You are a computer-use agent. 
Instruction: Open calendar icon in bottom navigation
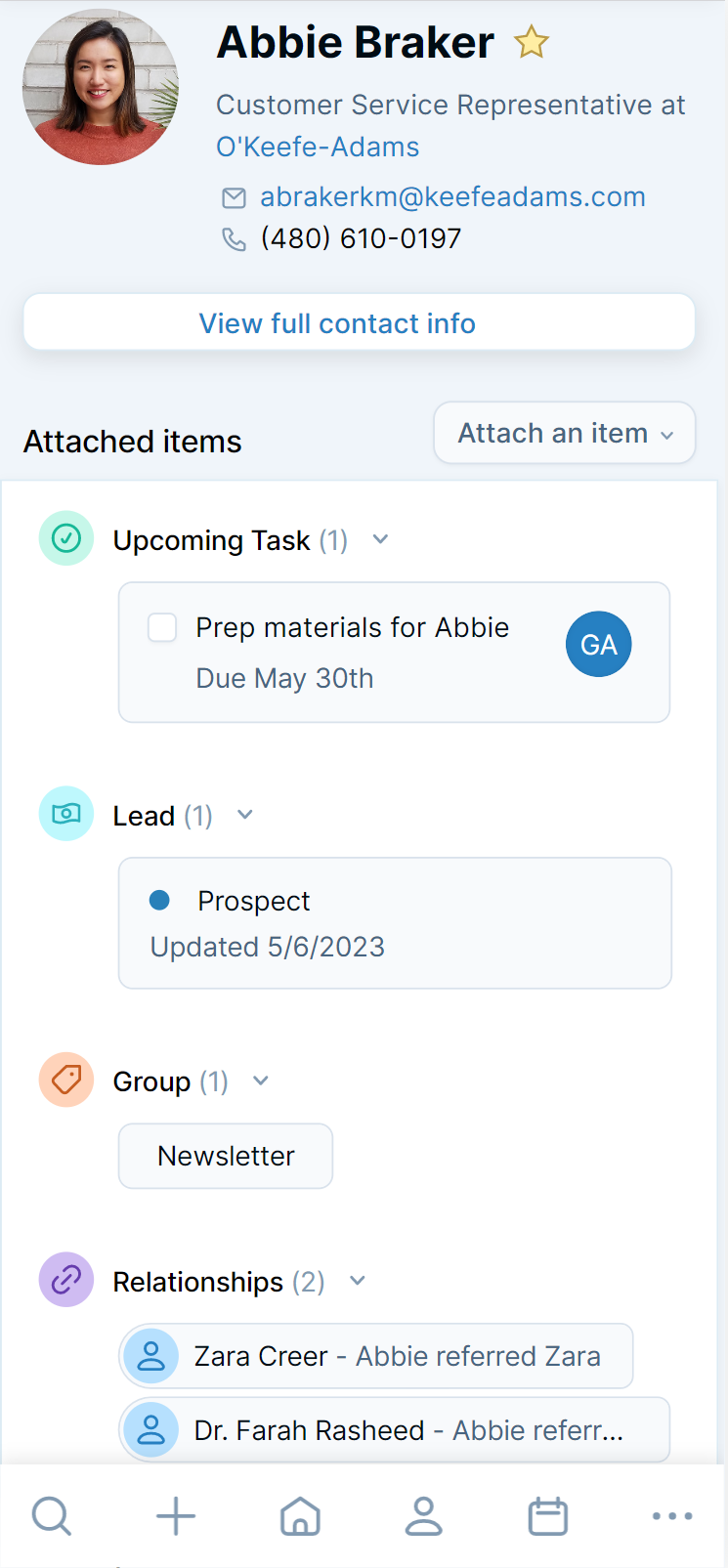[x=547, y=1516]
